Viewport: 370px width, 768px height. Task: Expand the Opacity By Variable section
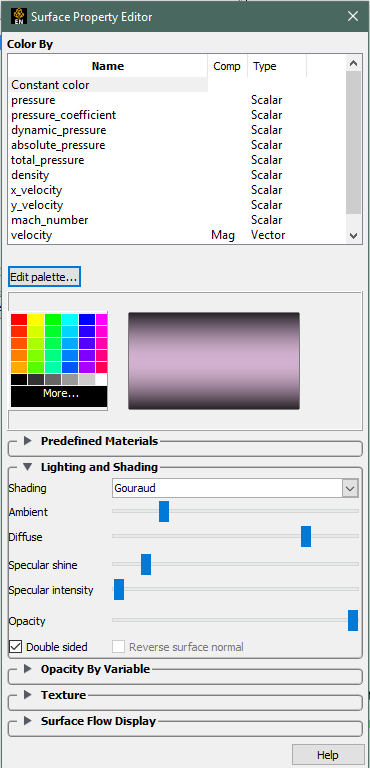tap(27, 669)
